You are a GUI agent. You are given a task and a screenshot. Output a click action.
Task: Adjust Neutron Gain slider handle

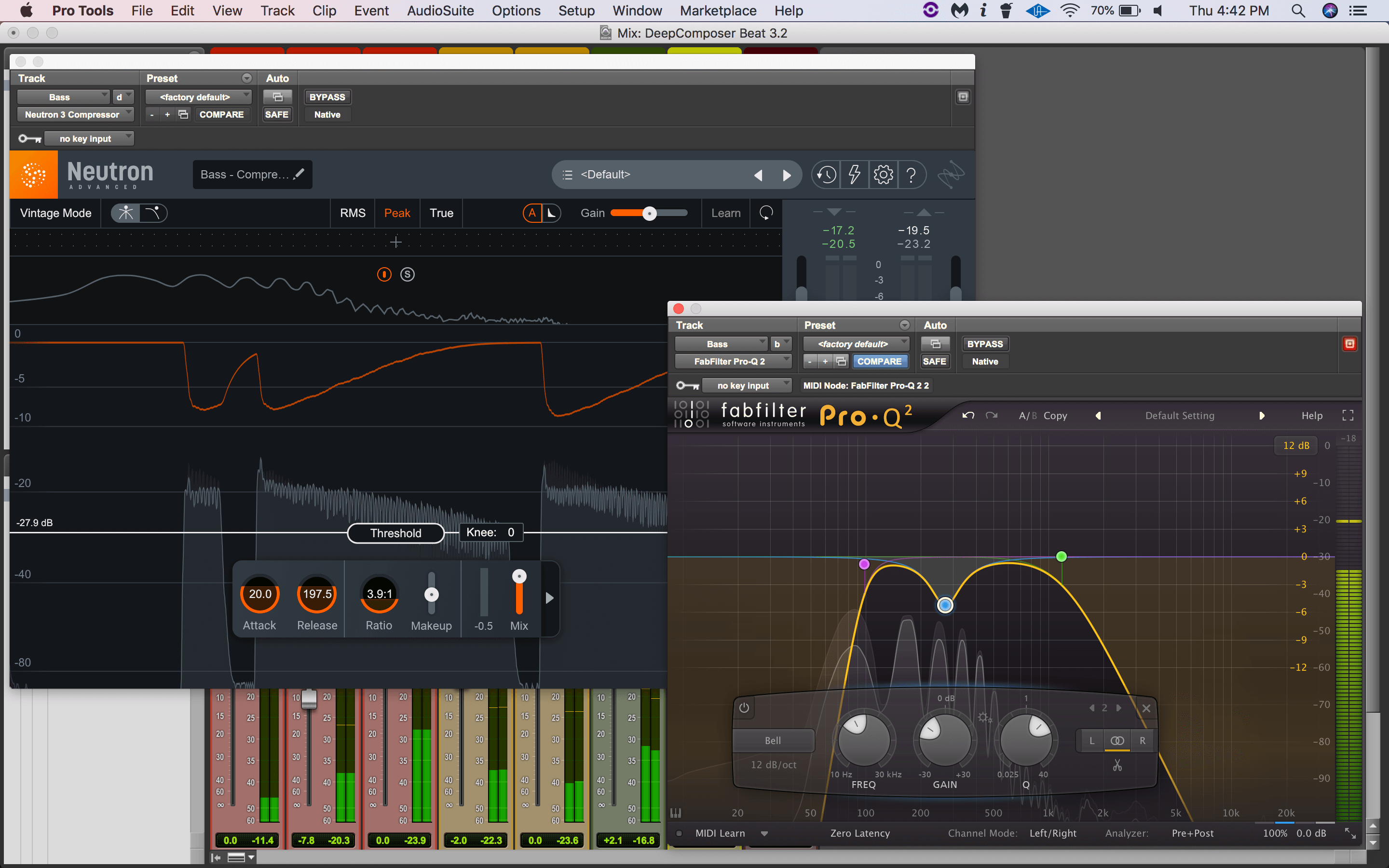[x=649, y=214]
